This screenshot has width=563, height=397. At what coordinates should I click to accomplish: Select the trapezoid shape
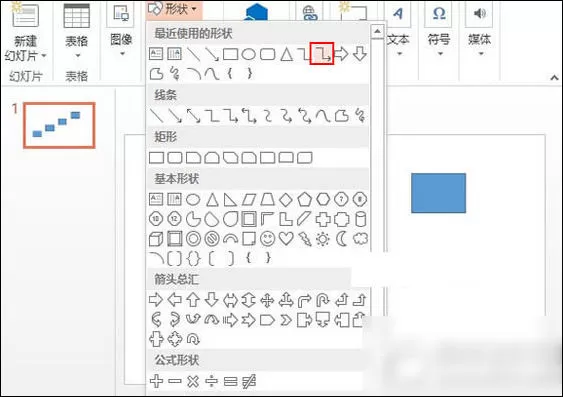point(267,199)
